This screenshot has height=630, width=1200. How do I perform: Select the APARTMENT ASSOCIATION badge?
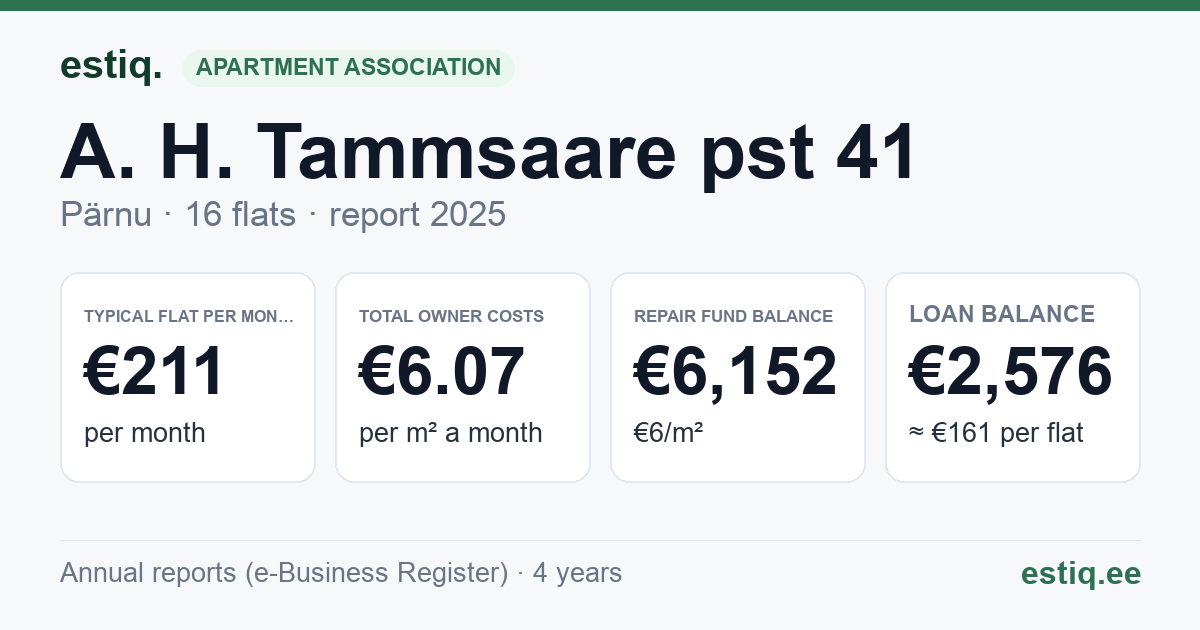(x=348, y=68)
